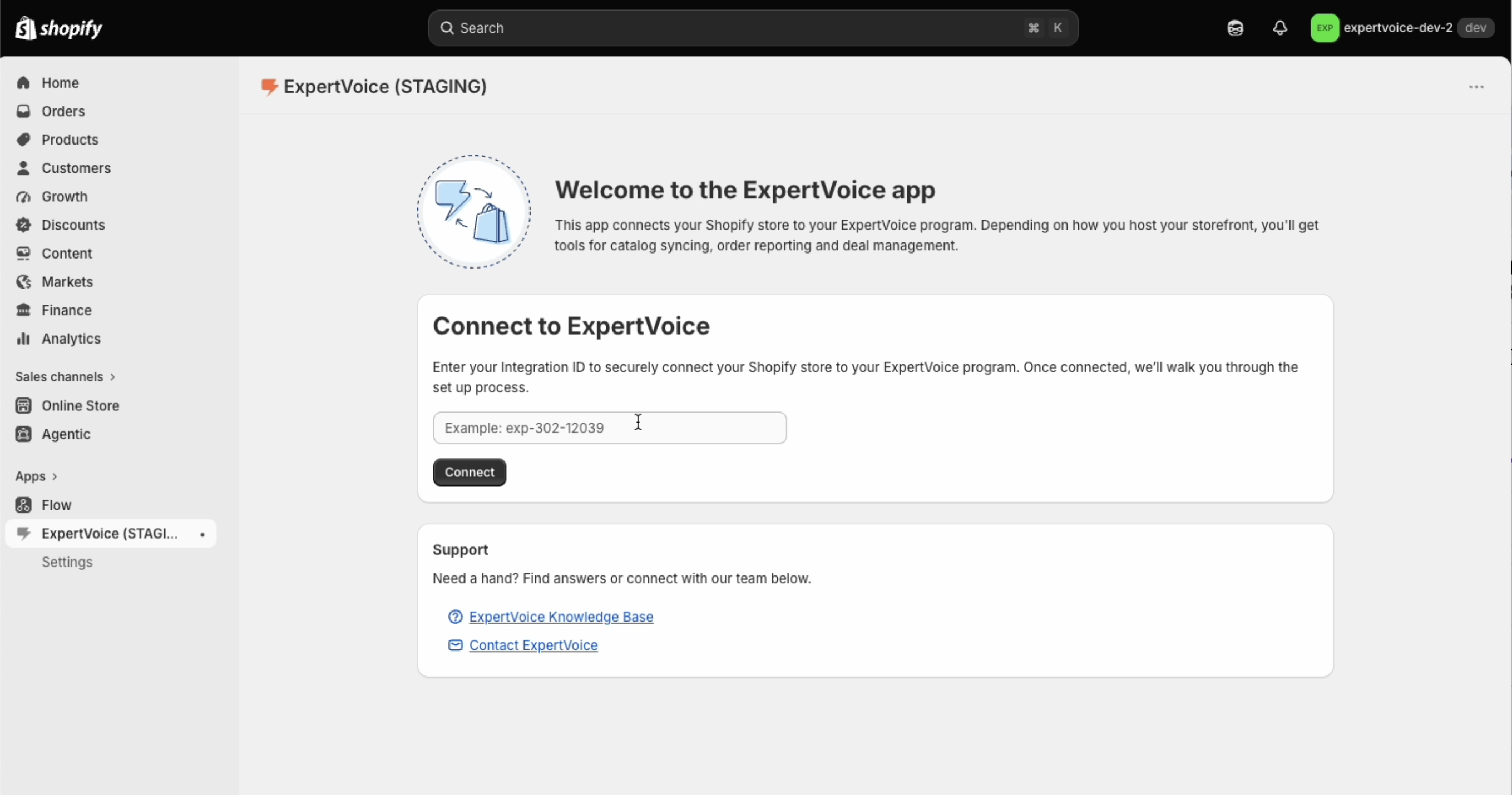This screenshot has height=795, width=1512.
Task: Open the three-dot app menu
Action: 1476,87
